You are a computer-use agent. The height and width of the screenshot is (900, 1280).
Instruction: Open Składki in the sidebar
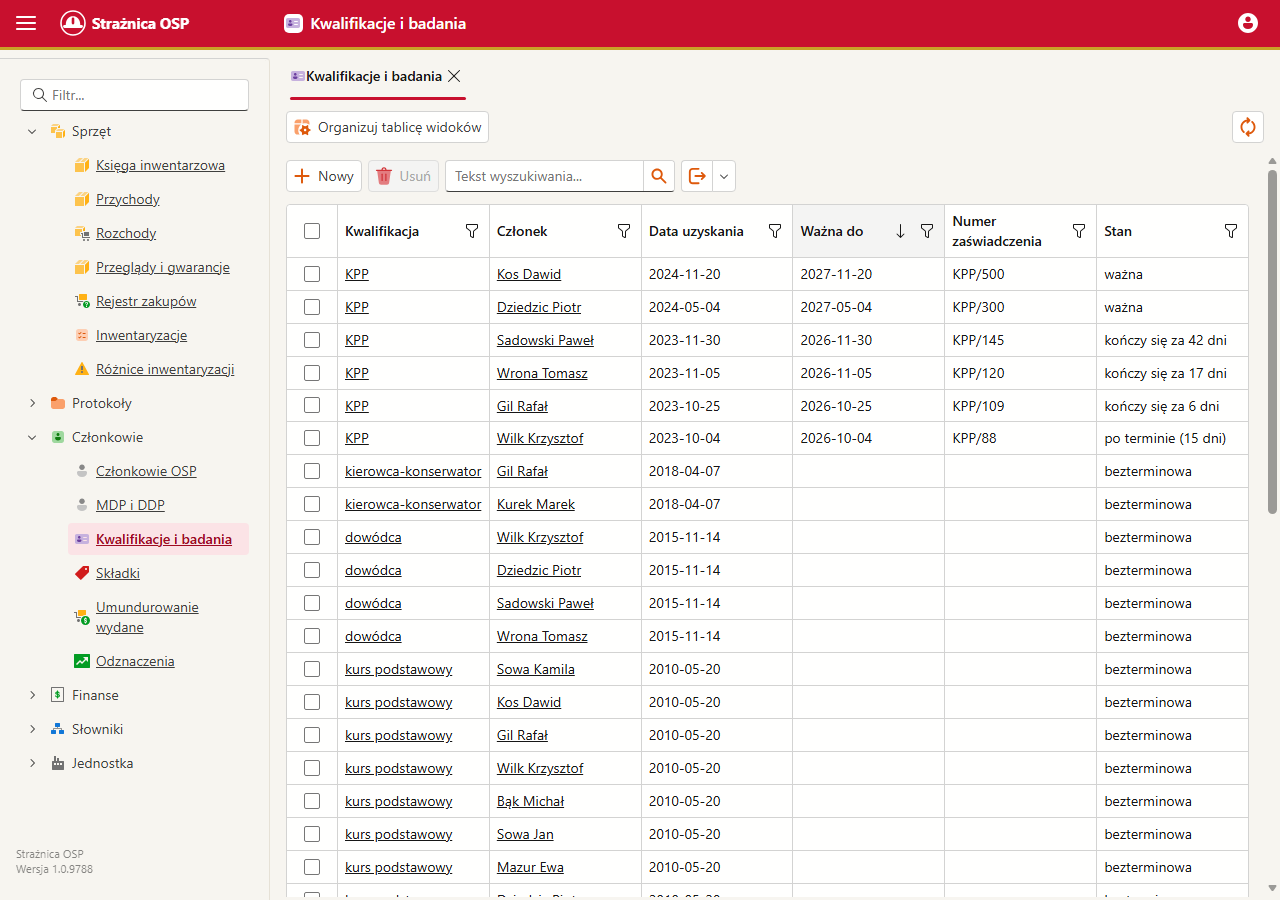(118, 573)
